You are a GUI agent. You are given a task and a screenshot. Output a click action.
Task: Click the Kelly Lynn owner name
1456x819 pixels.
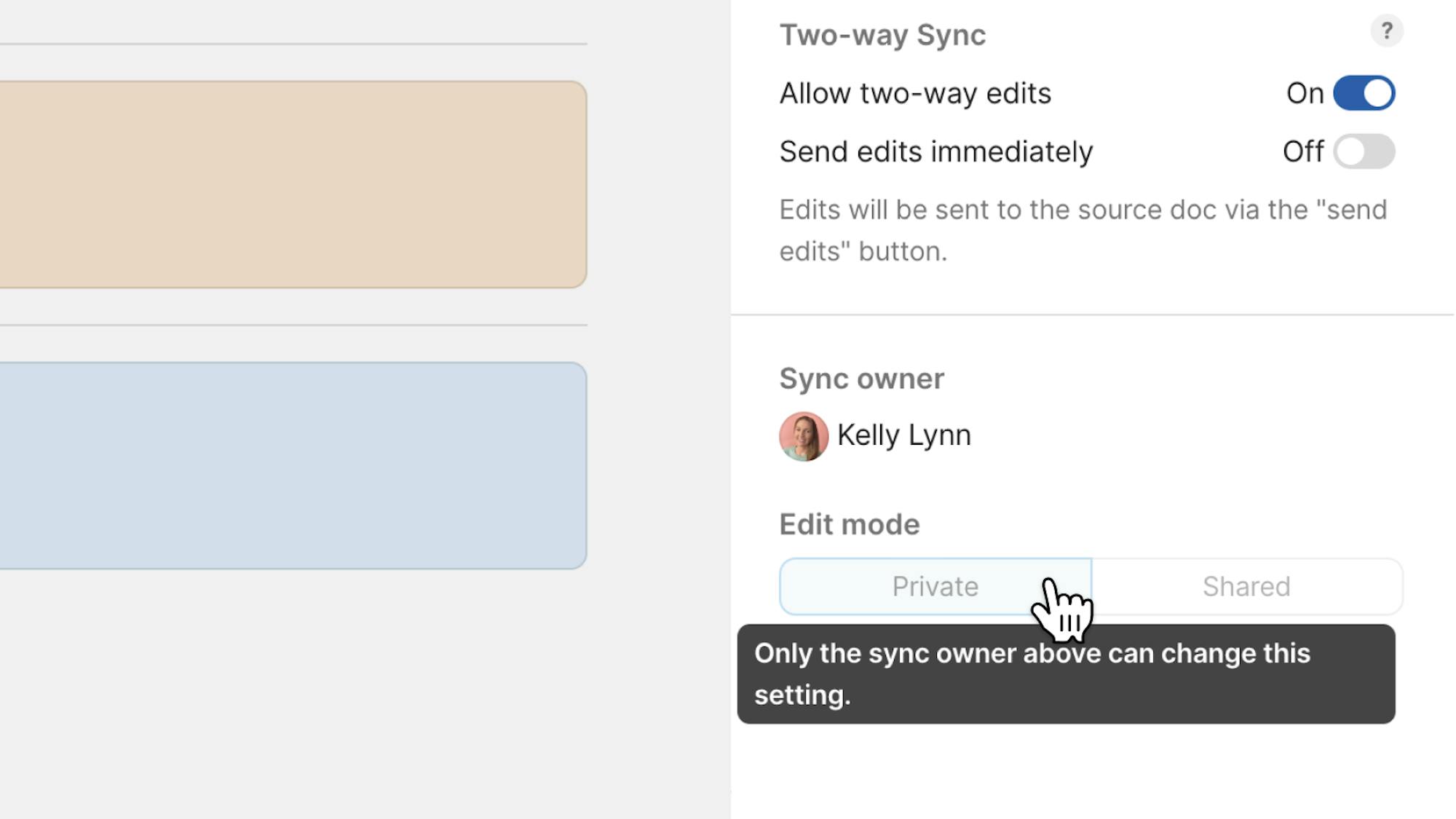point(903,435)
